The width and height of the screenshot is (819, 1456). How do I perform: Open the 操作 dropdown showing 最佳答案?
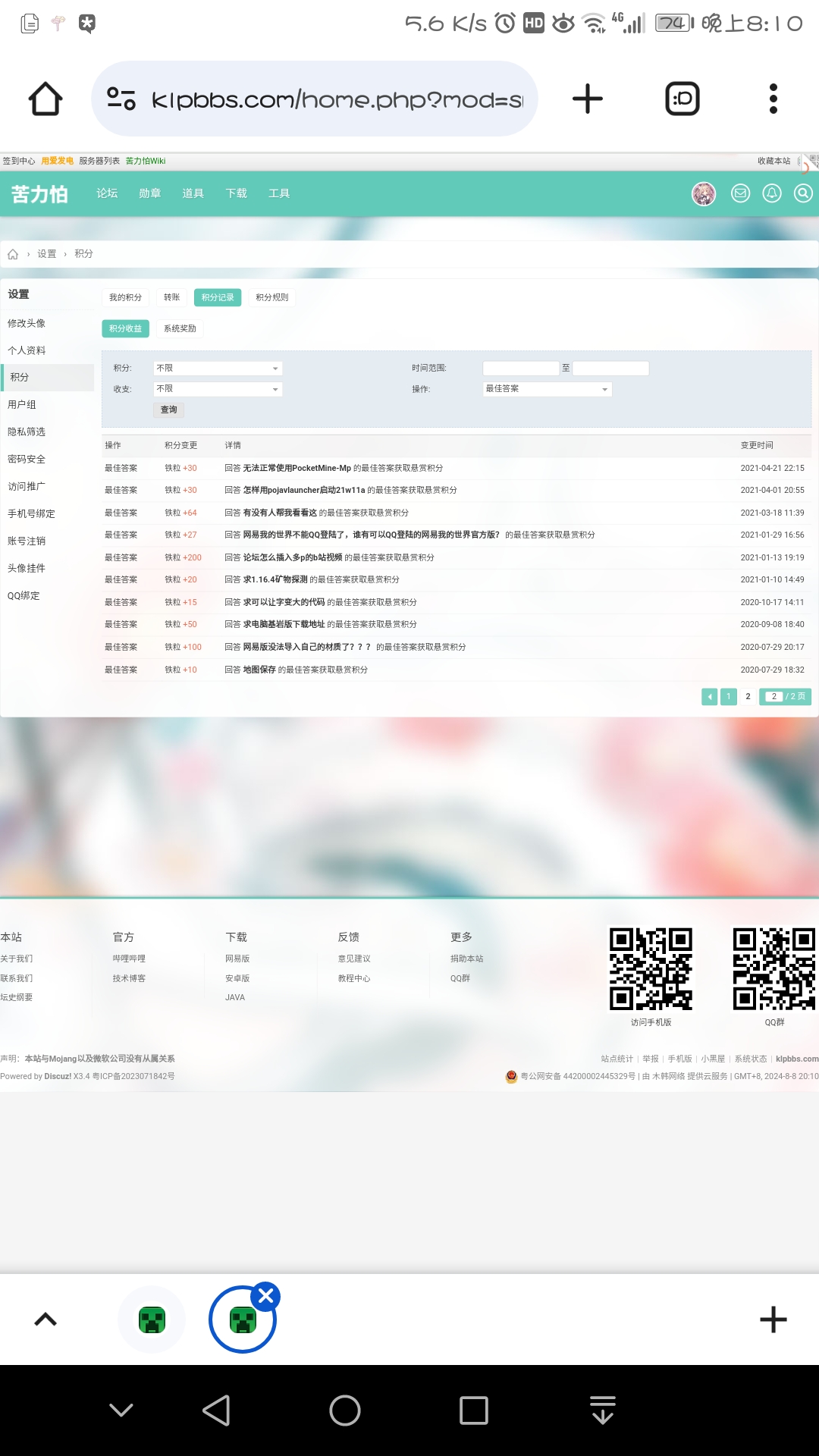[547, 389]
